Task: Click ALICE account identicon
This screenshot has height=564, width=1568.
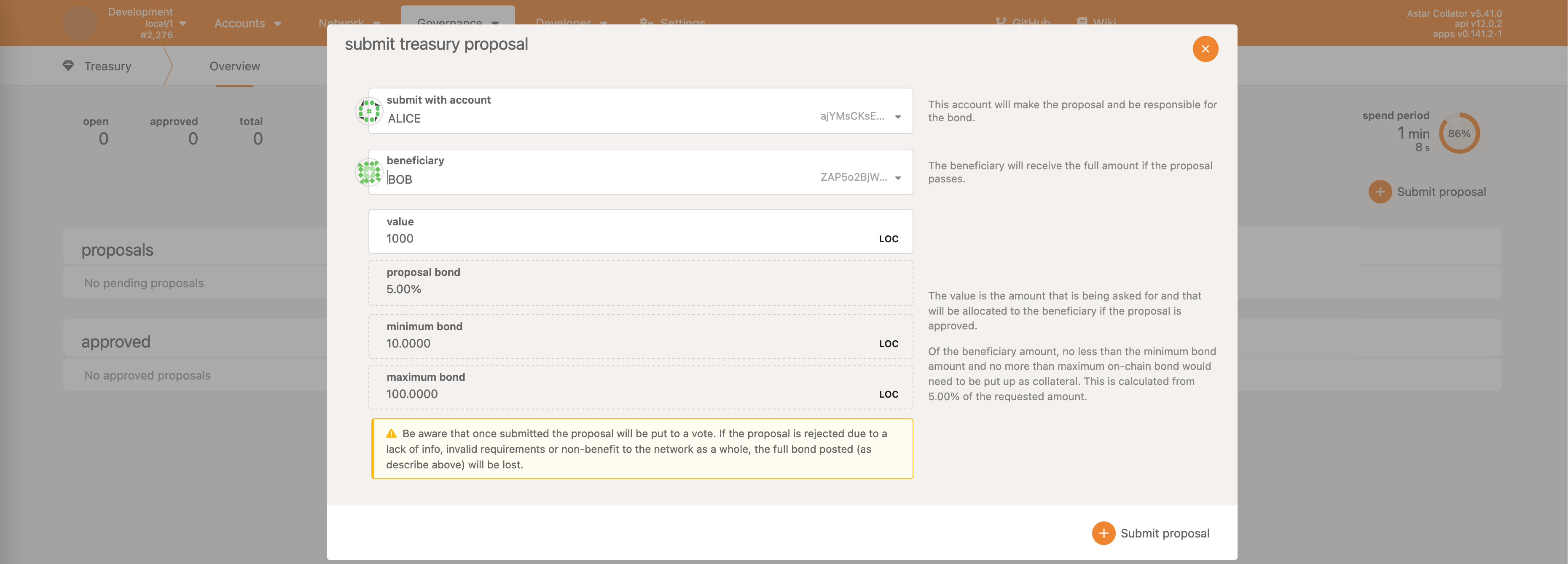Action: pyautogui.click(x=369, y=111)
